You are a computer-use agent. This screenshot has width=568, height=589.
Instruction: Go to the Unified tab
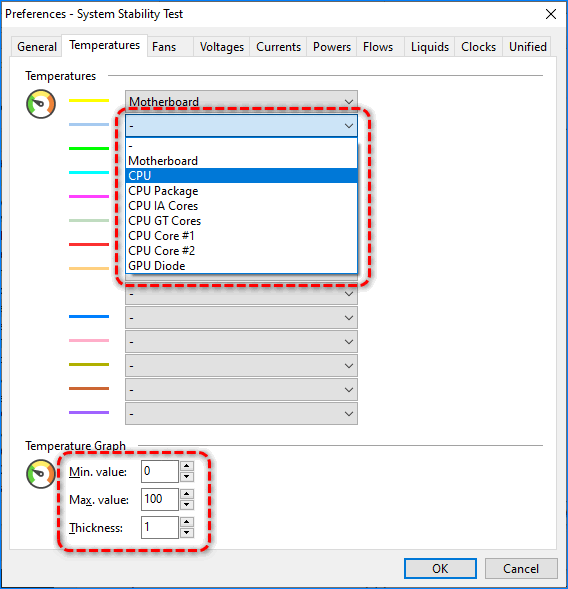click(x=527, y=47)
